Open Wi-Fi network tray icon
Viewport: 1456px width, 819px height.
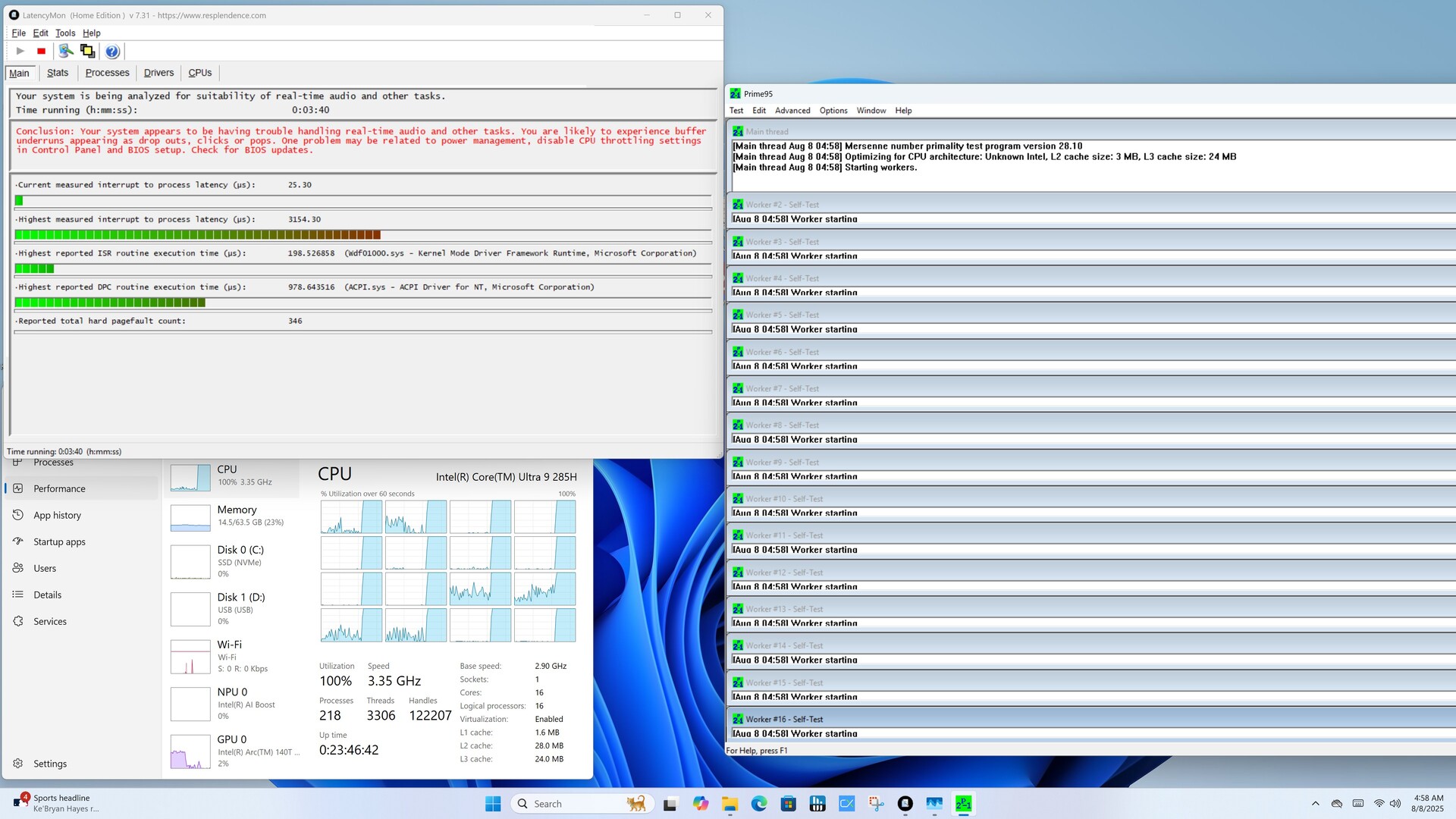pyautogui.click(x=1379, y=804)
